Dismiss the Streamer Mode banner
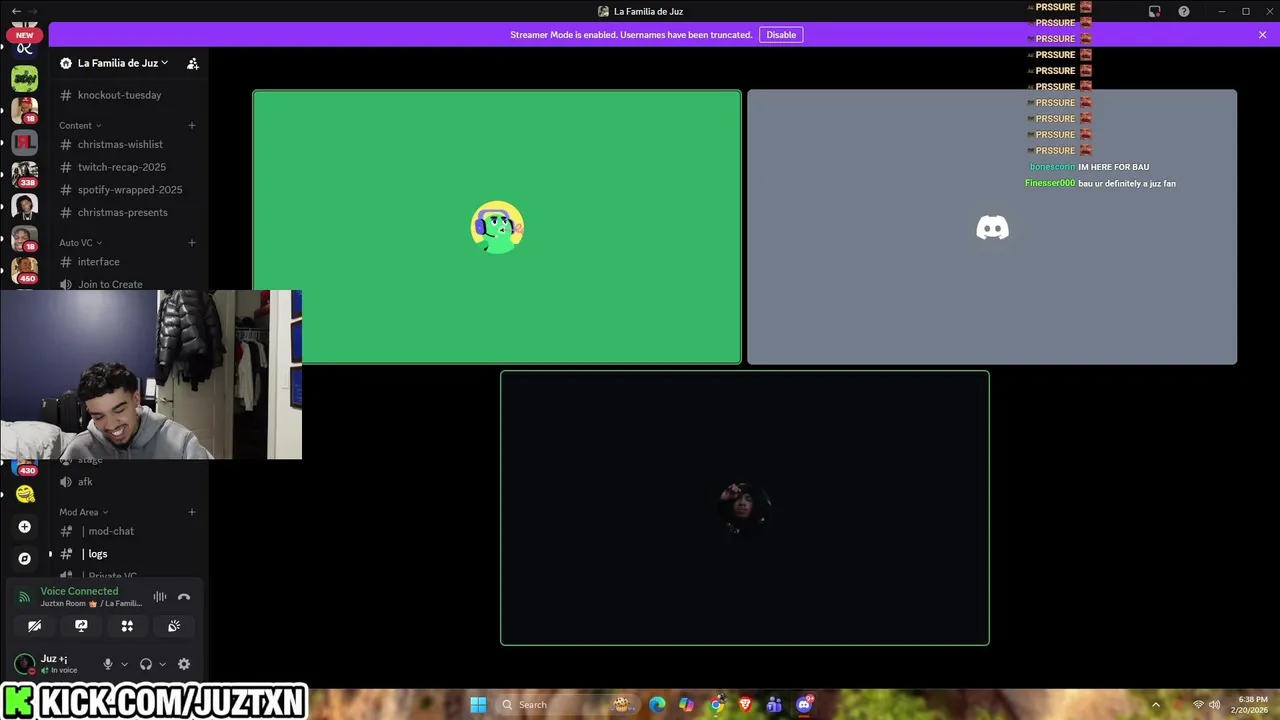The height and width of the screenshot is (720, 1280). [x=1262, y=35]
